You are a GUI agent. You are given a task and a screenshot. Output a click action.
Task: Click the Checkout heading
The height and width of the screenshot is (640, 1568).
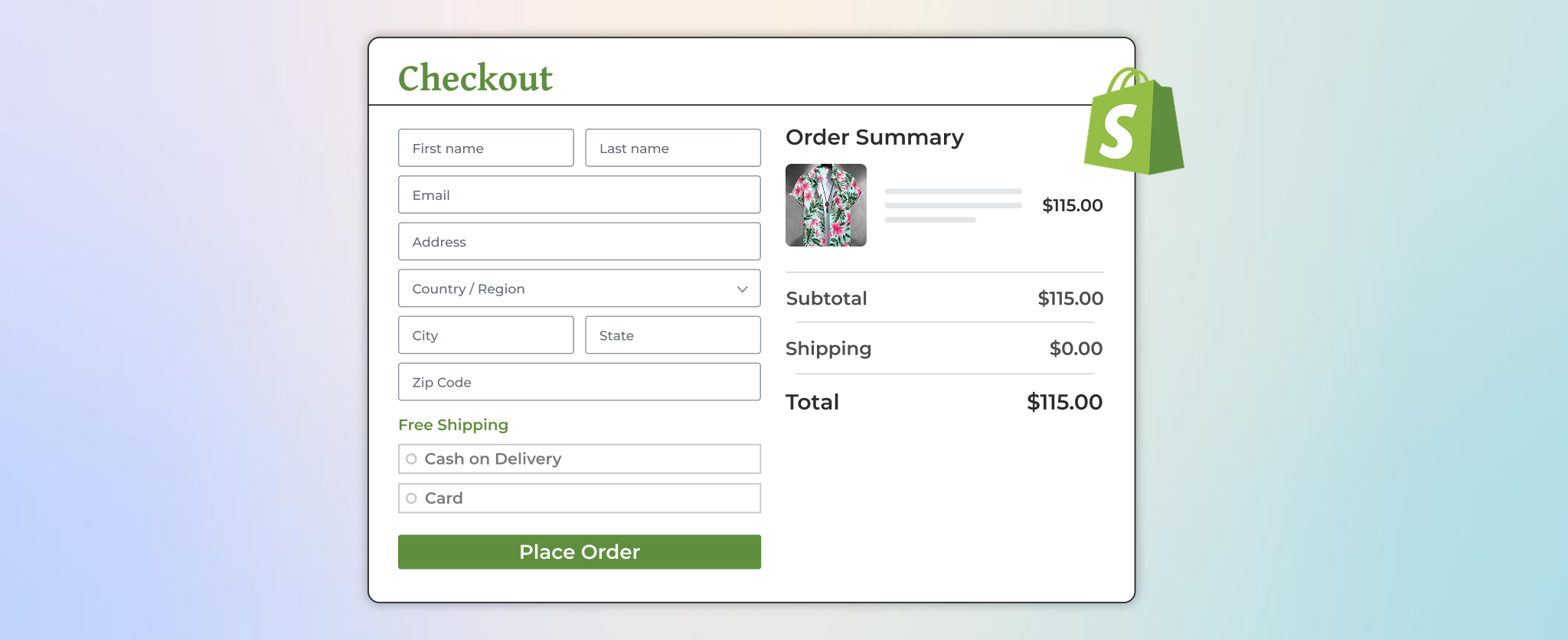pyautogui.click(x=475, y=78)
